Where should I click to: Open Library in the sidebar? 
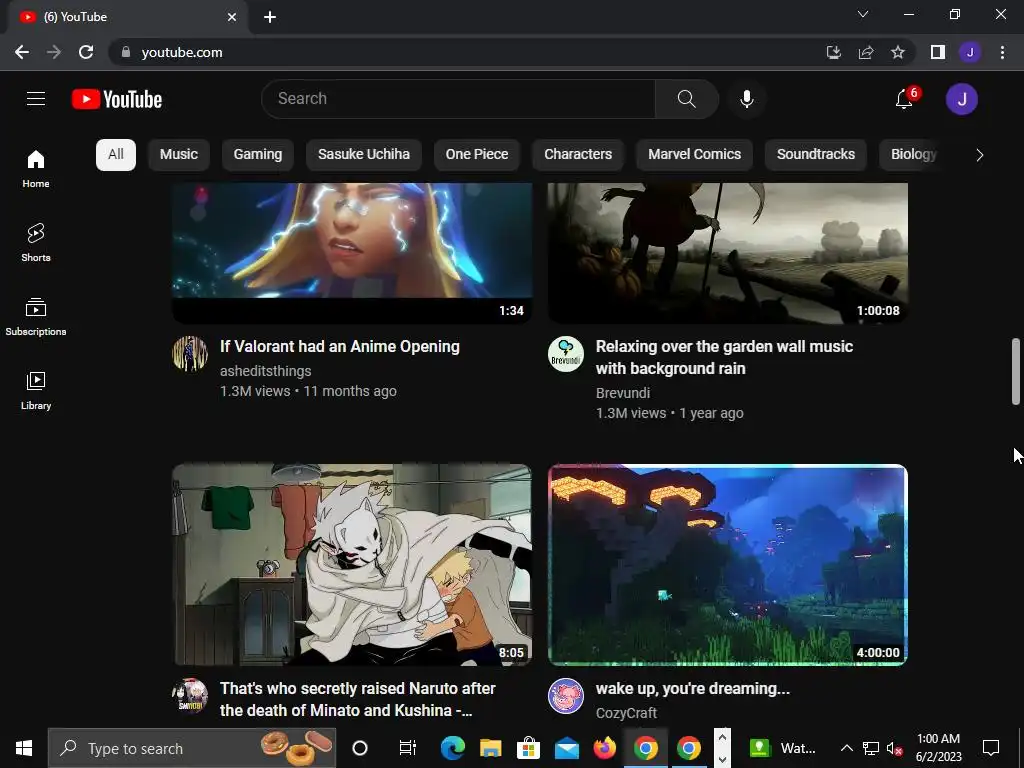(36, 391)
